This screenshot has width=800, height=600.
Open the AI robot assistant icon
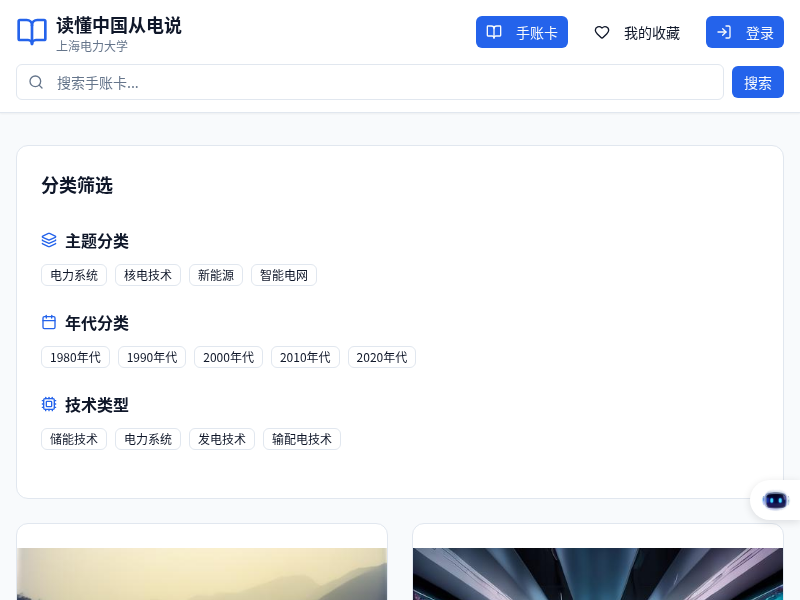tap(776, 500)
